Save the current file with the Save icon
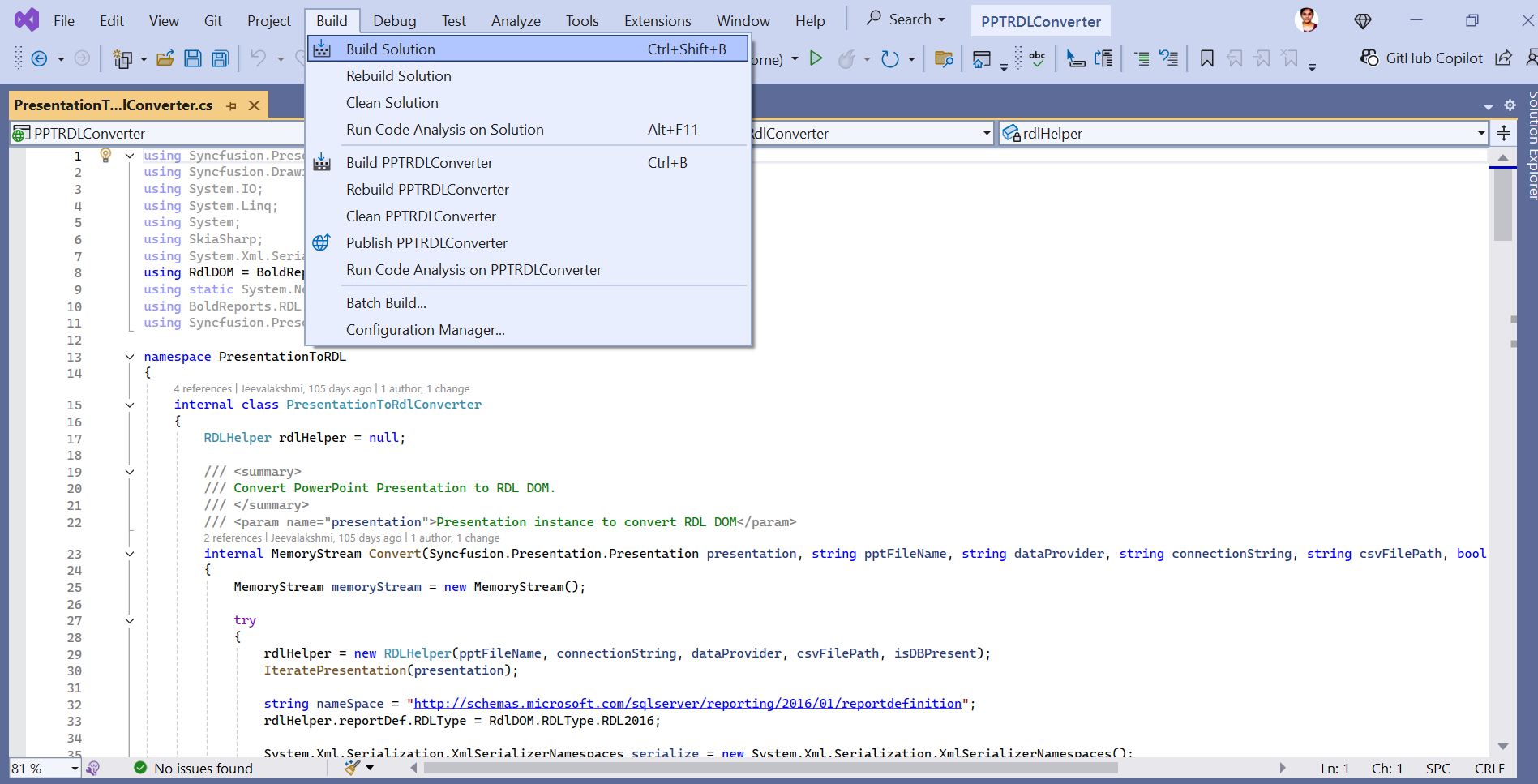1538x784 pixels. click(x=193, y=58)
